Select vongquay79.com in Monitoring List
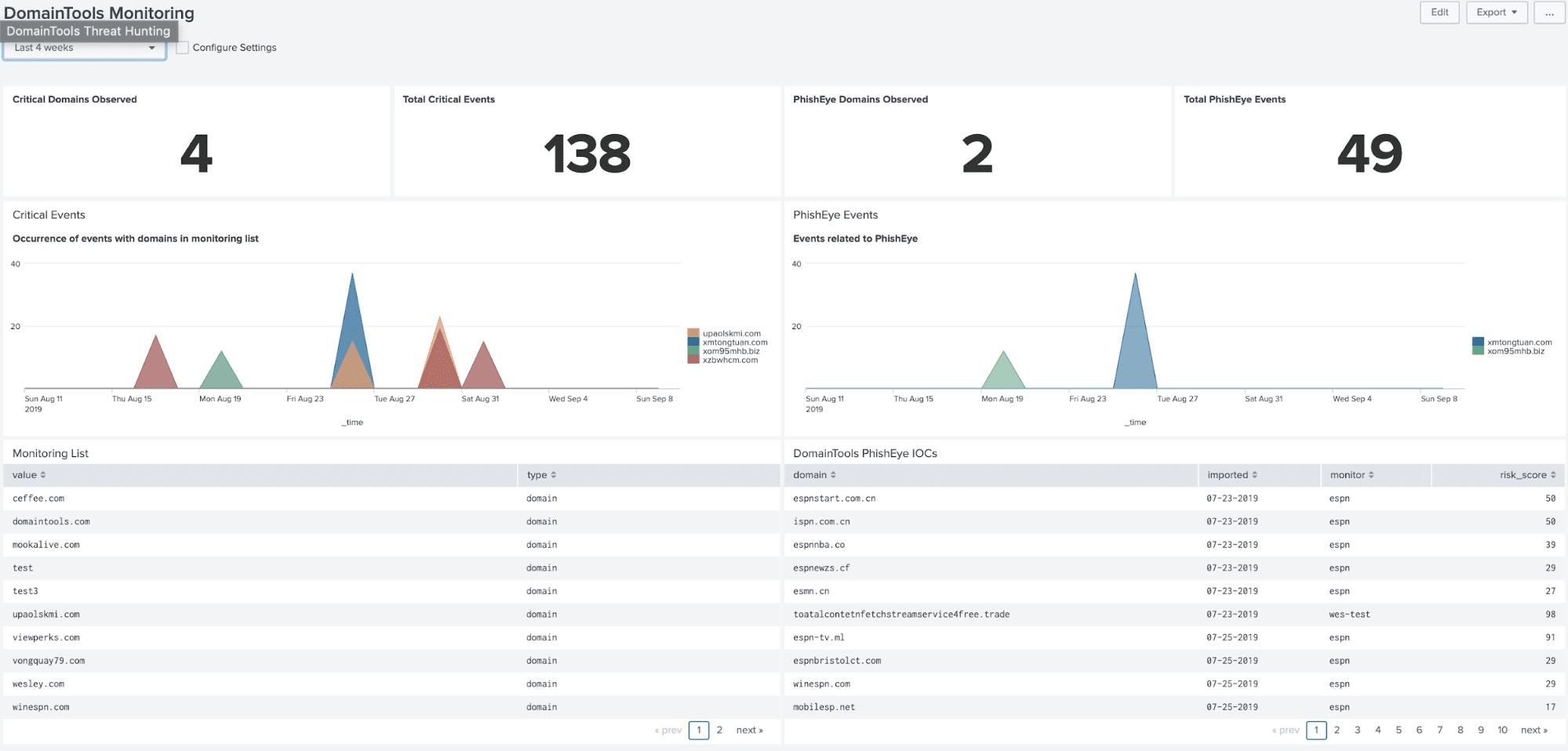The width and height of the screenshot is (1568, 751). point(49,661)
